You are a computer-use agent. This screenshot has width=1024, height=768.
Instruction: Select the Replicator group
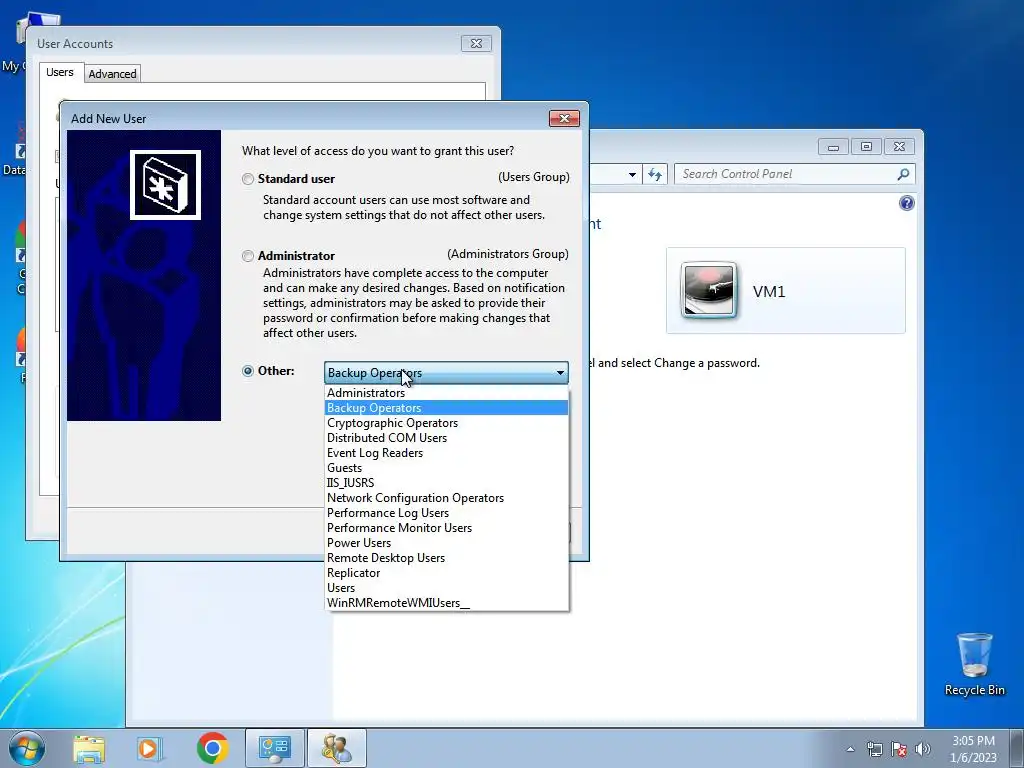click(x=446, y=573)
